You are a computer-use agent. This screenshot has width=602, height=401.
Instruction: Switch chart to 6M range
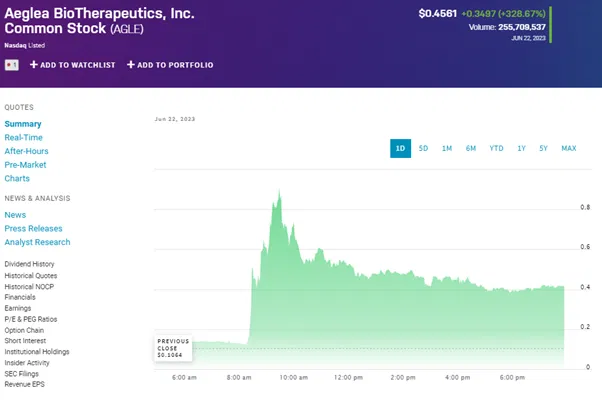point(471,148)
